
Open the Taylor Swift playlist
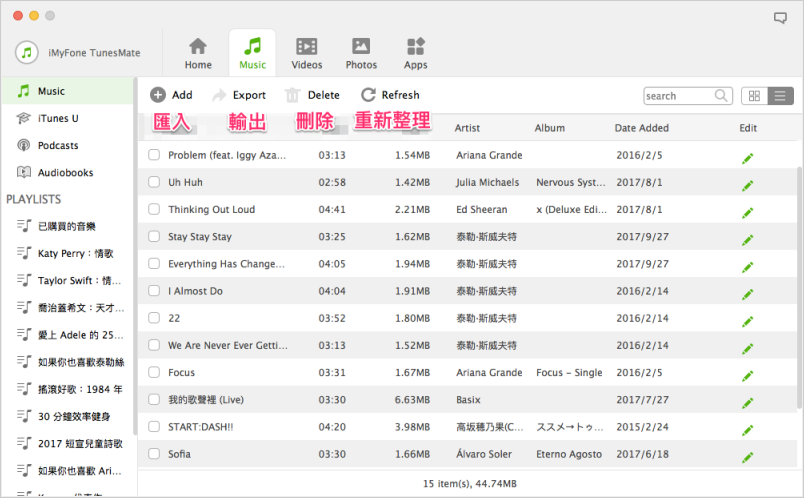tap(79, 281)
